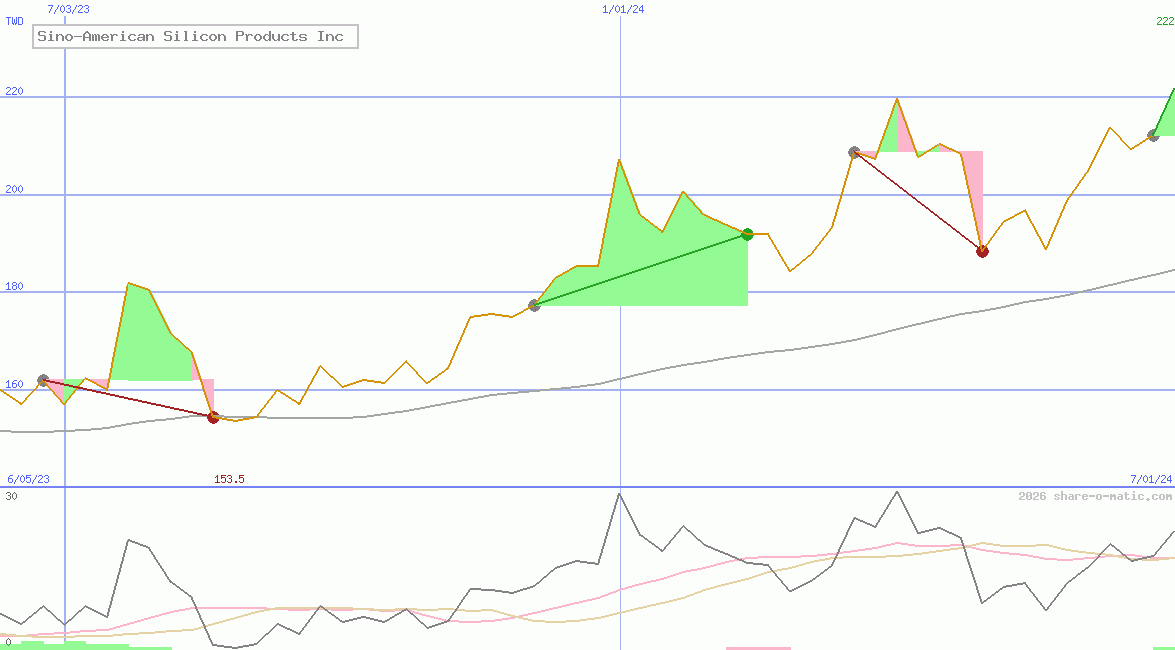Click the 220 price axis label
The height and width of the screenshot is (650, 1175).
14,91
